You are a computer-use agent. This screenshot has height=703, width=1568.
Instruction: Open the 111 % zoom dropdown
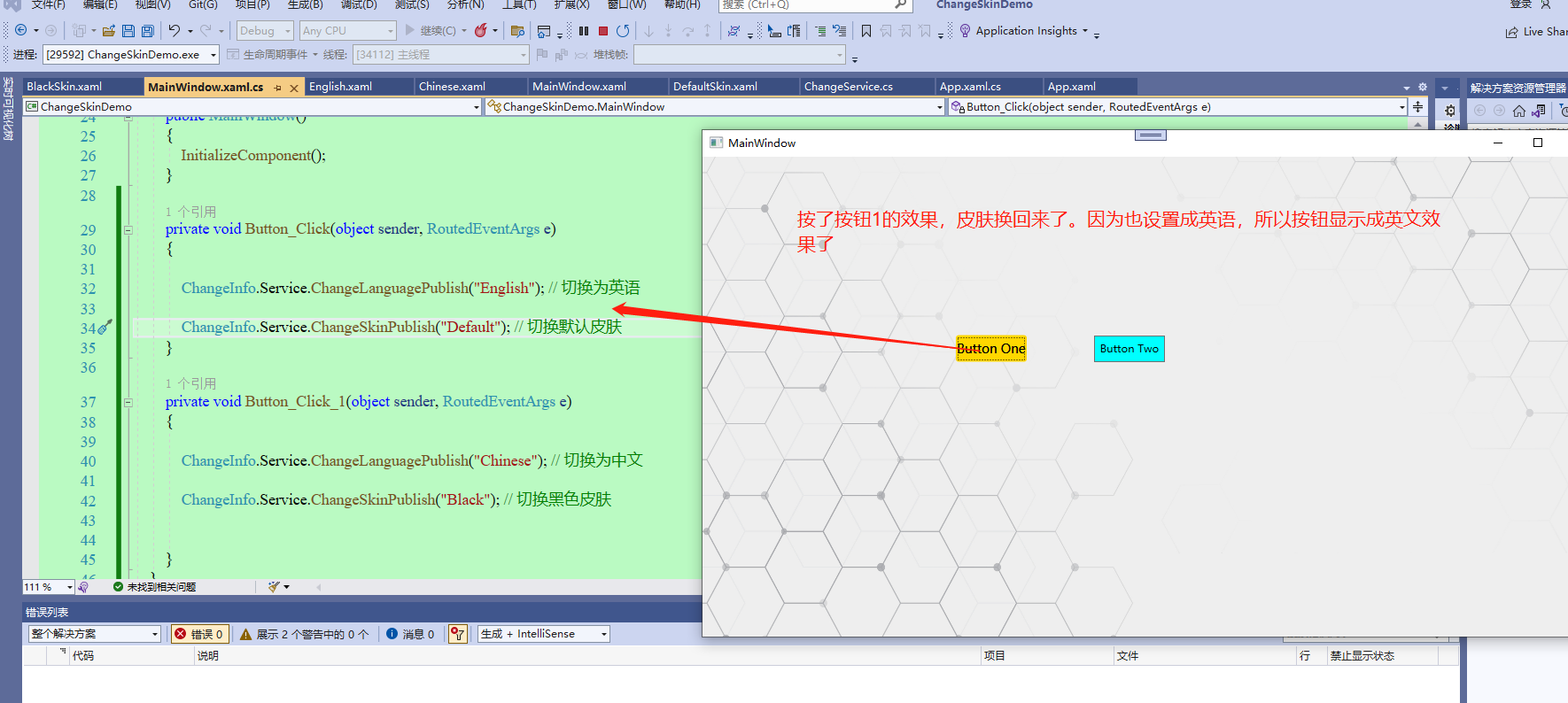click(49, 586)
